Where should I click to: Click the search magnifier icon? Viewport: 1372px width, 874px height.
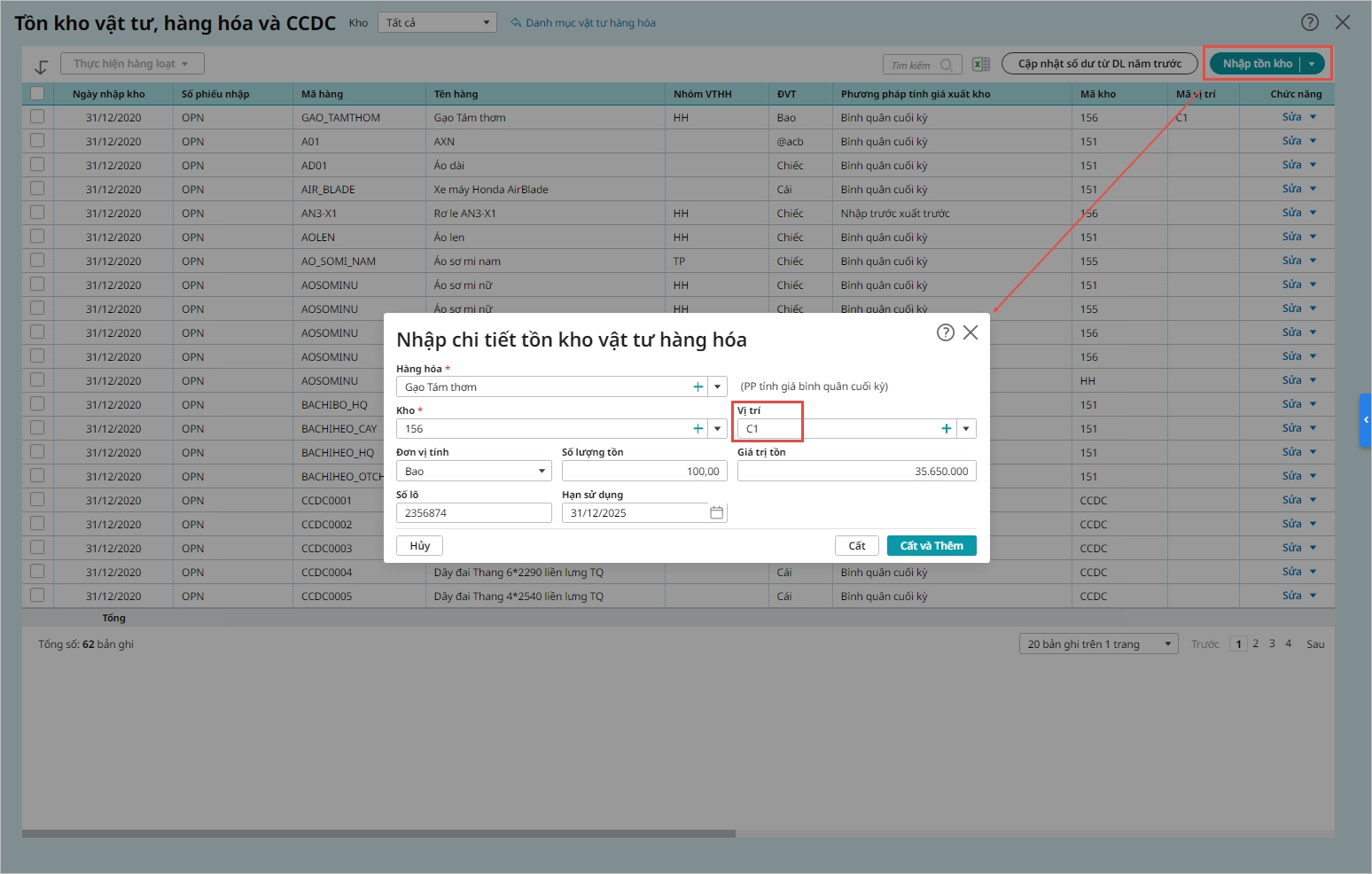click(x=947, y=65)
